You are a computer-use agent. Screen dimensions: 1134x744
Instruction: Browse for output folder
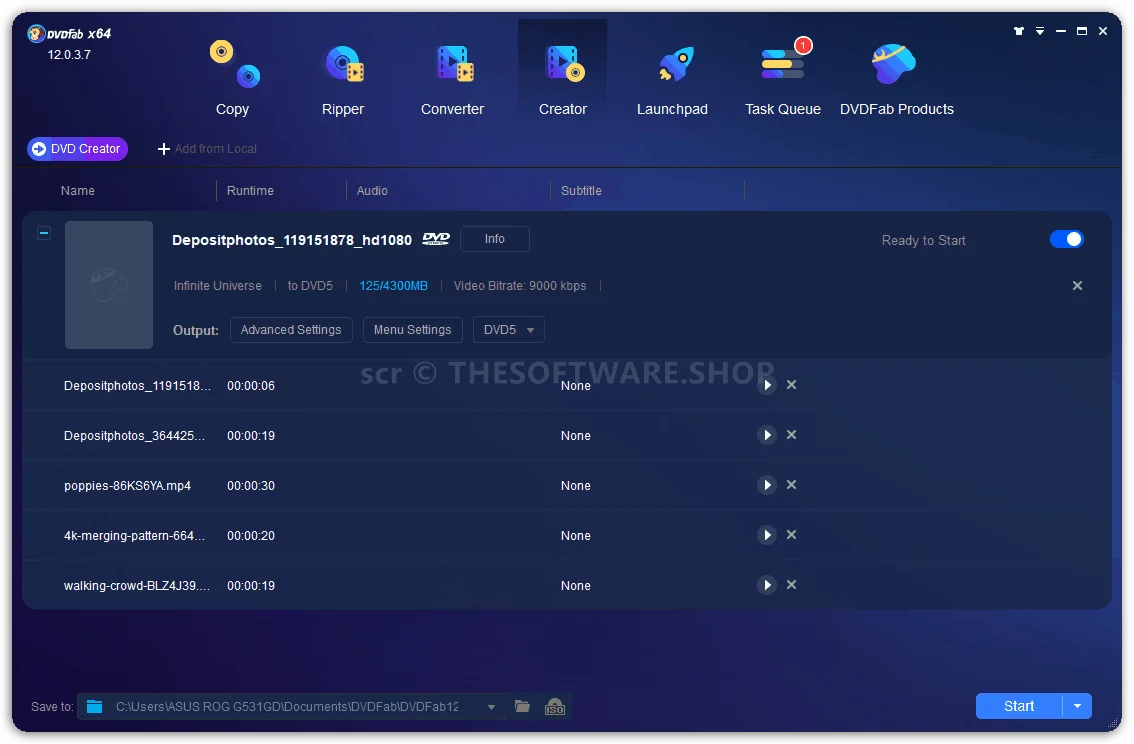522,706
